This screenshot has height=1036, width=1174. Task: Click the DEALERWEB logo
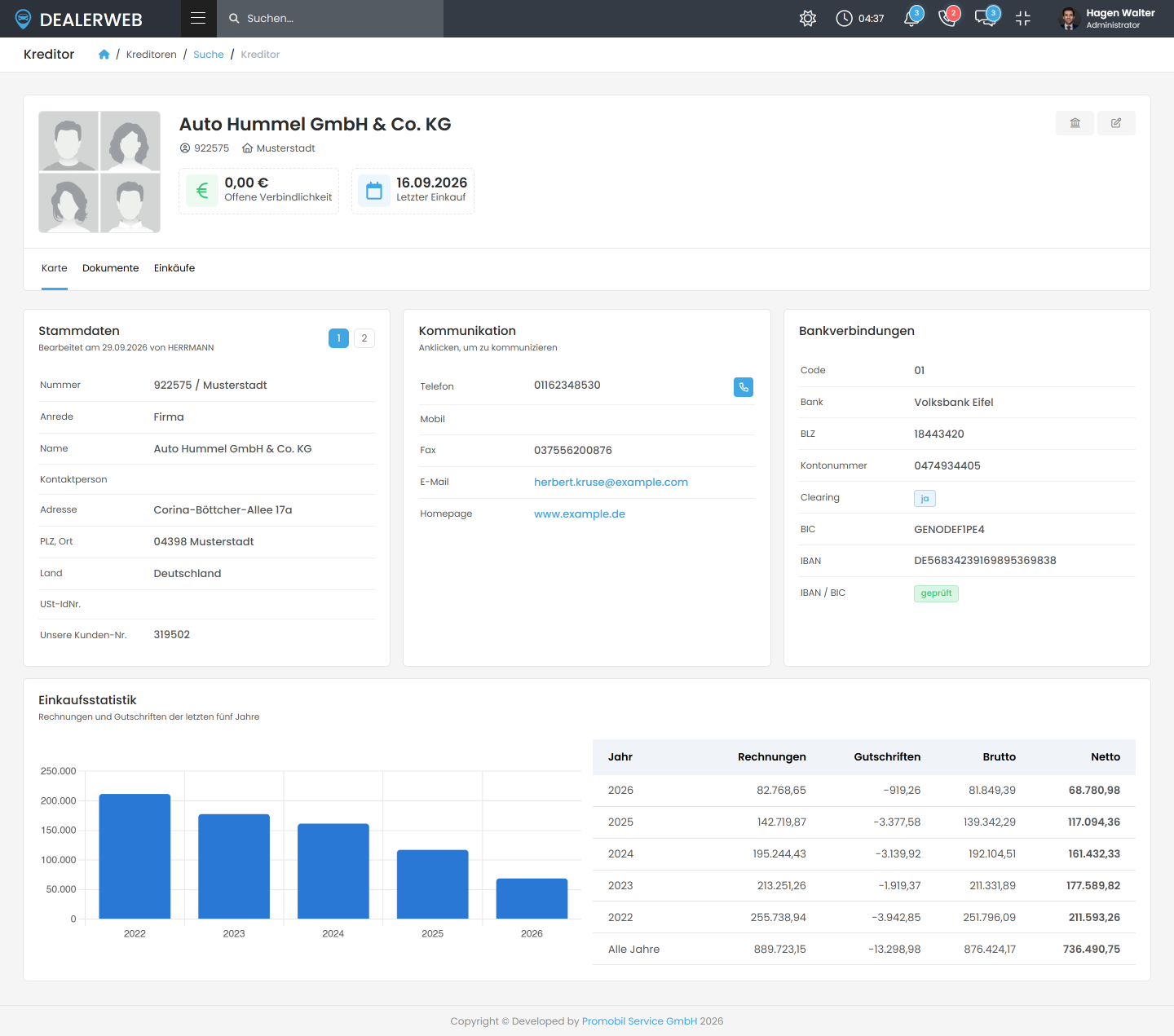tap(79, 19)
